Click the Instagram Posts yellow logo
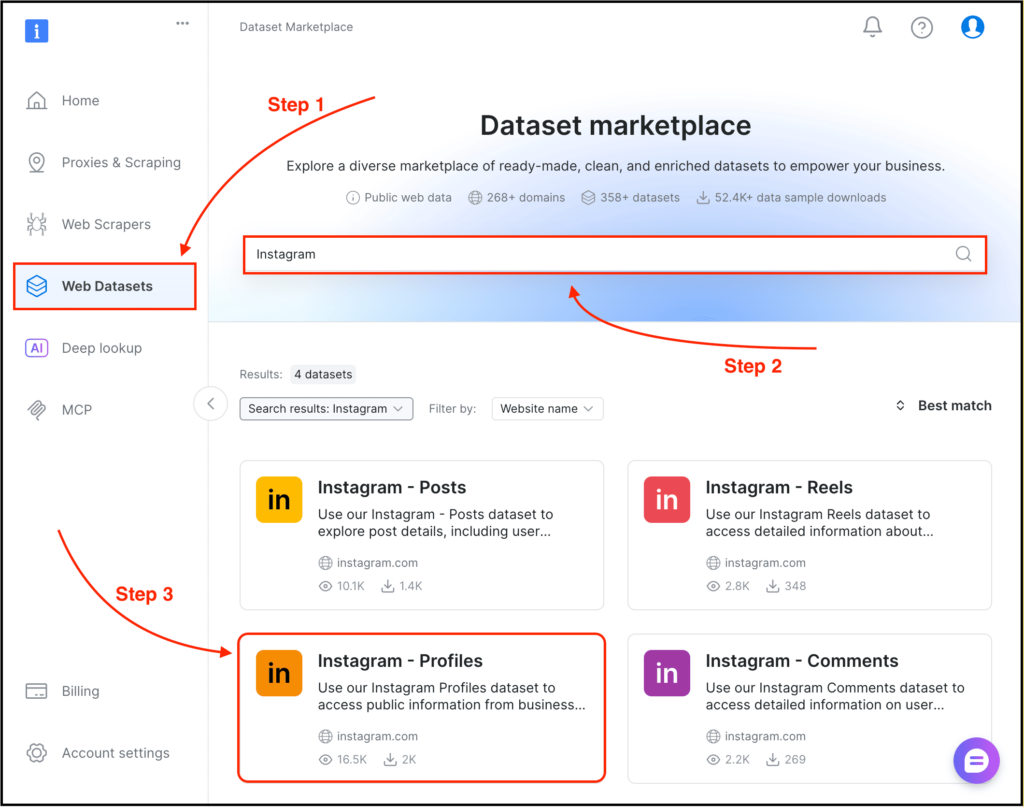 click(x=279, y=499)
